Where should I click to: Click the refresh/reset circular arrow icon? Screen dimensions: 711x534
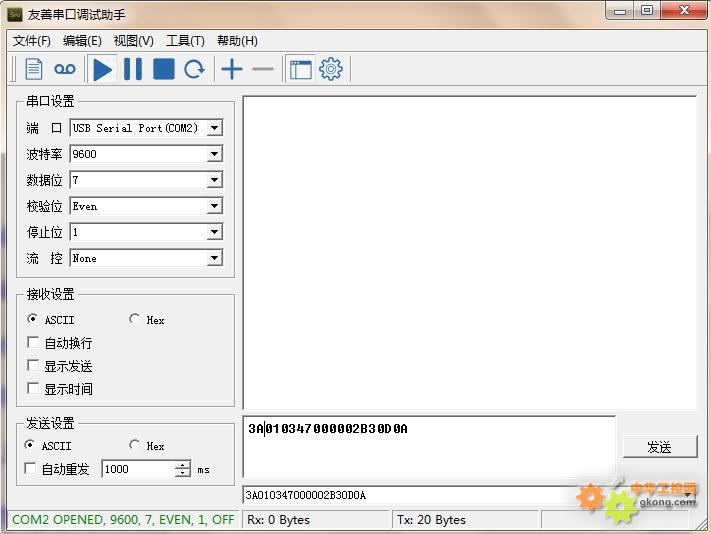pos(195,69)
